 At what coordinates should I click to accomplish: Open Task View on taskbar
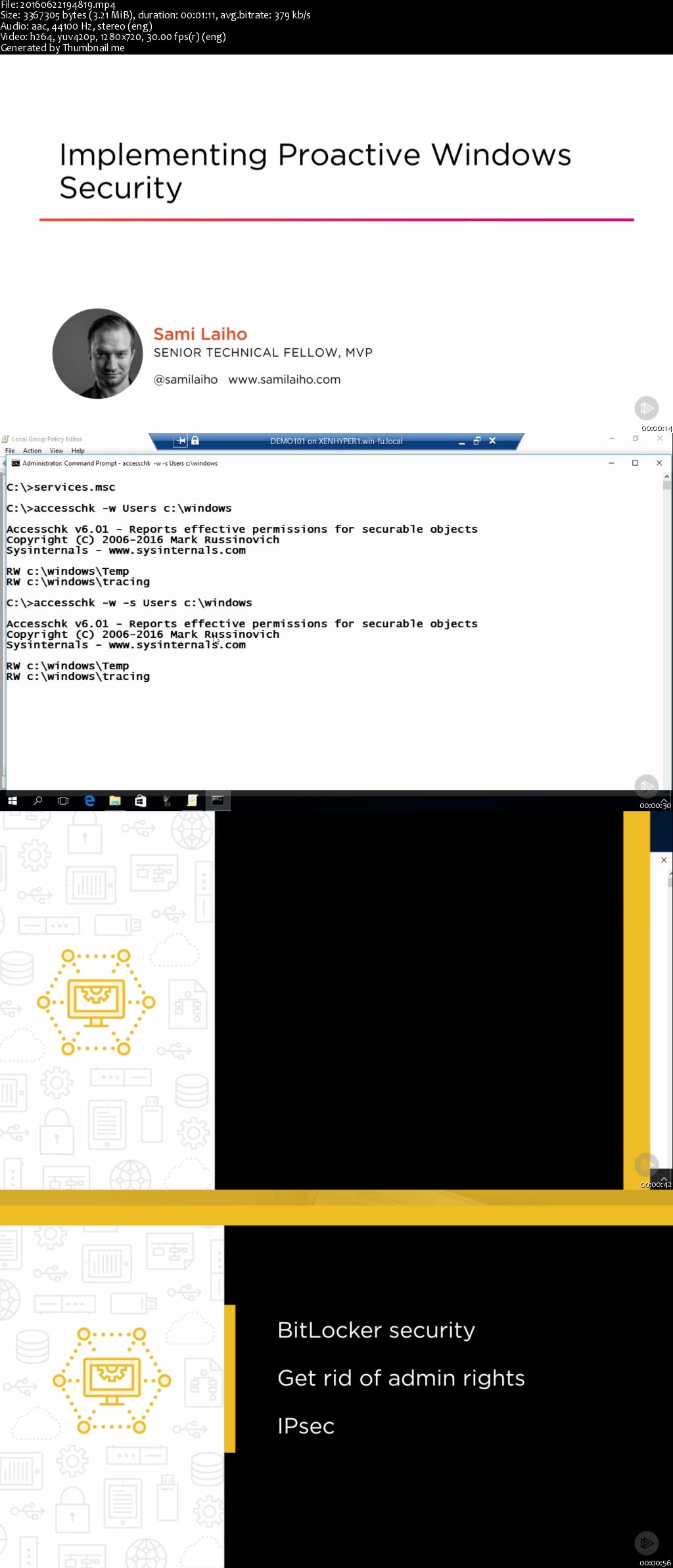(63, 801)
